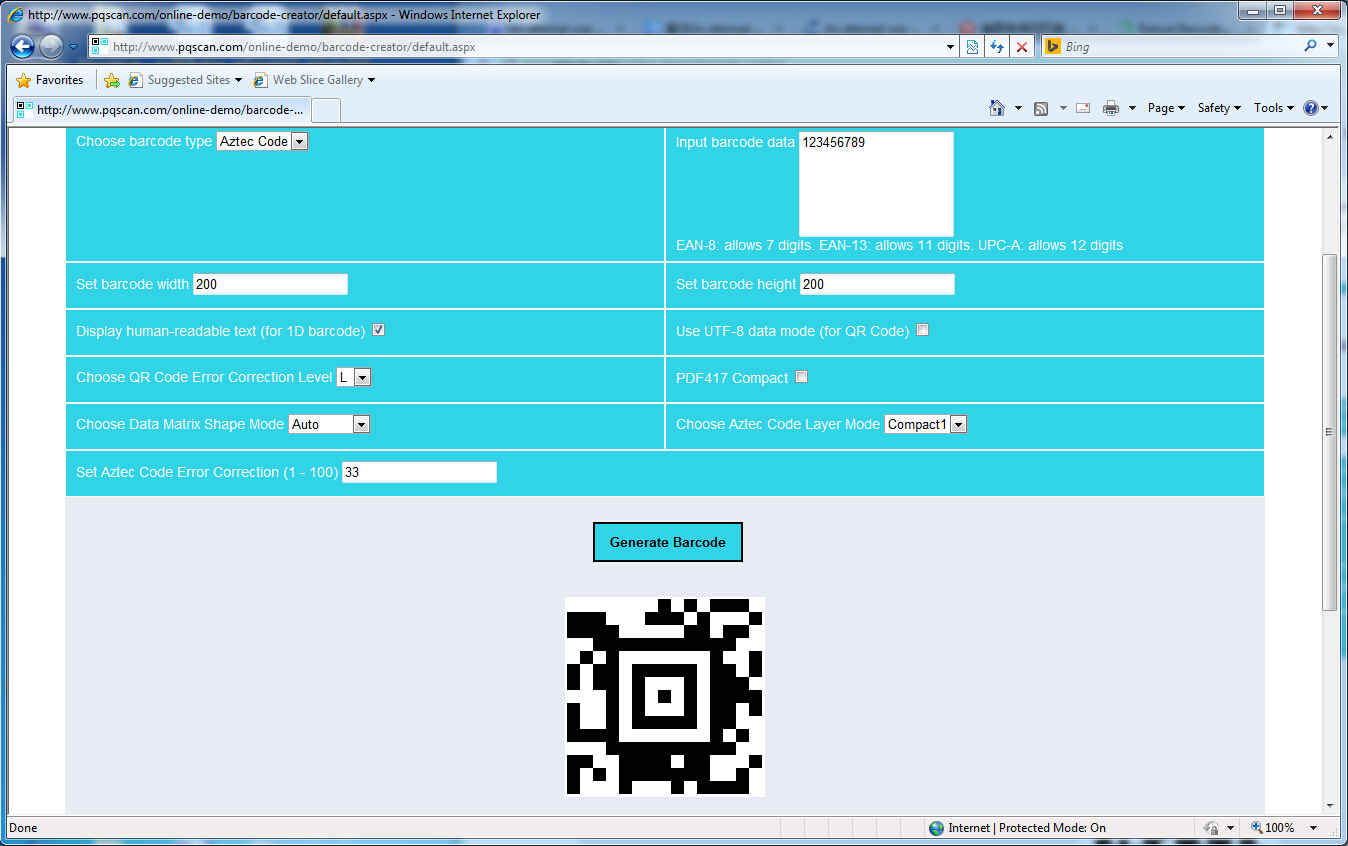Viewport: 1348px width, 846px height.
Task: Open the RSS feeds icon
Action: tap(1041, 108)
